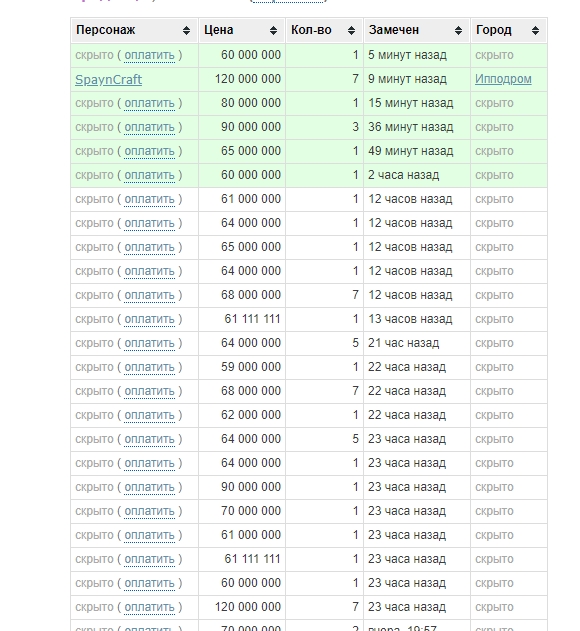This screenshot has width=580, height=631.
Task: Sort table by Персонаж column arrows
Action: [186, 31]
